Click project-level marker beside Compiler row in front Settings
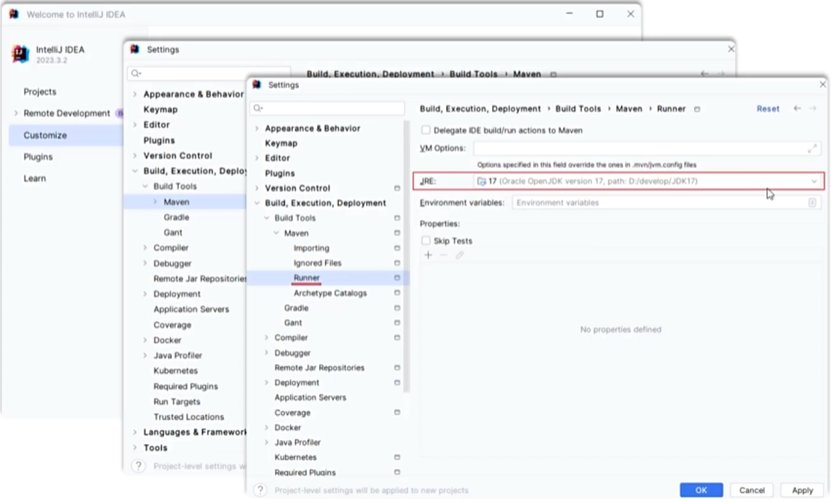This screenshot has width=831, height=502. pos(397,338)
